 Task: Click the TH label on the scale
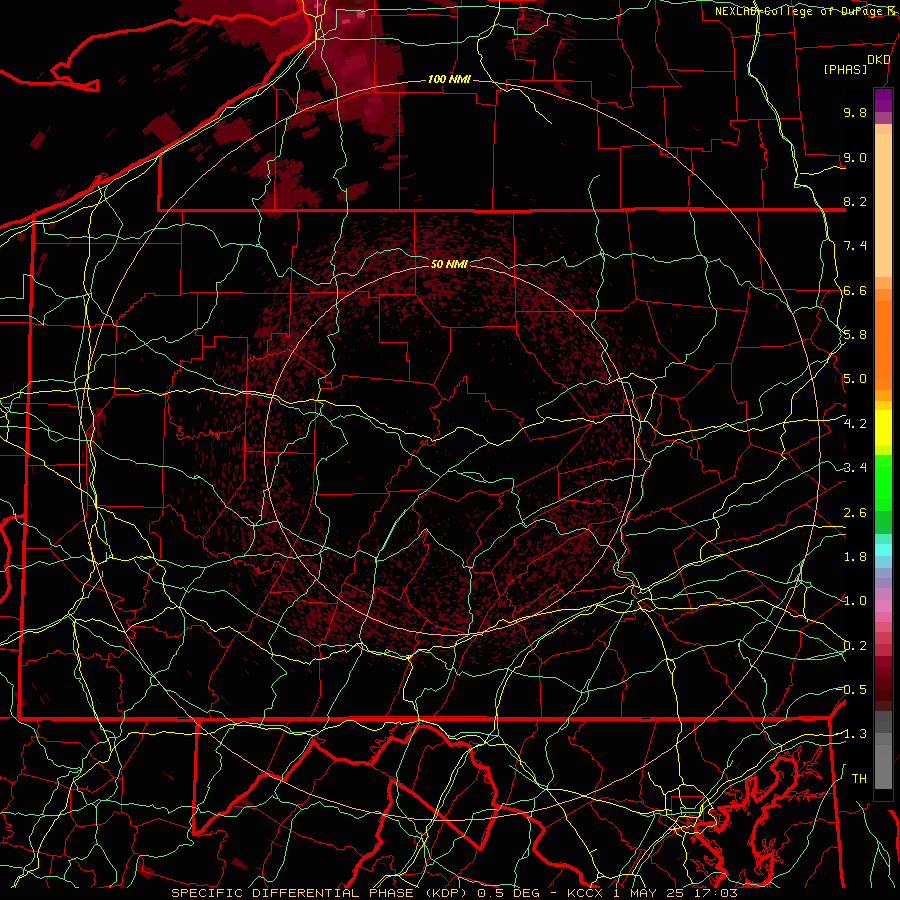click(859, 779)
